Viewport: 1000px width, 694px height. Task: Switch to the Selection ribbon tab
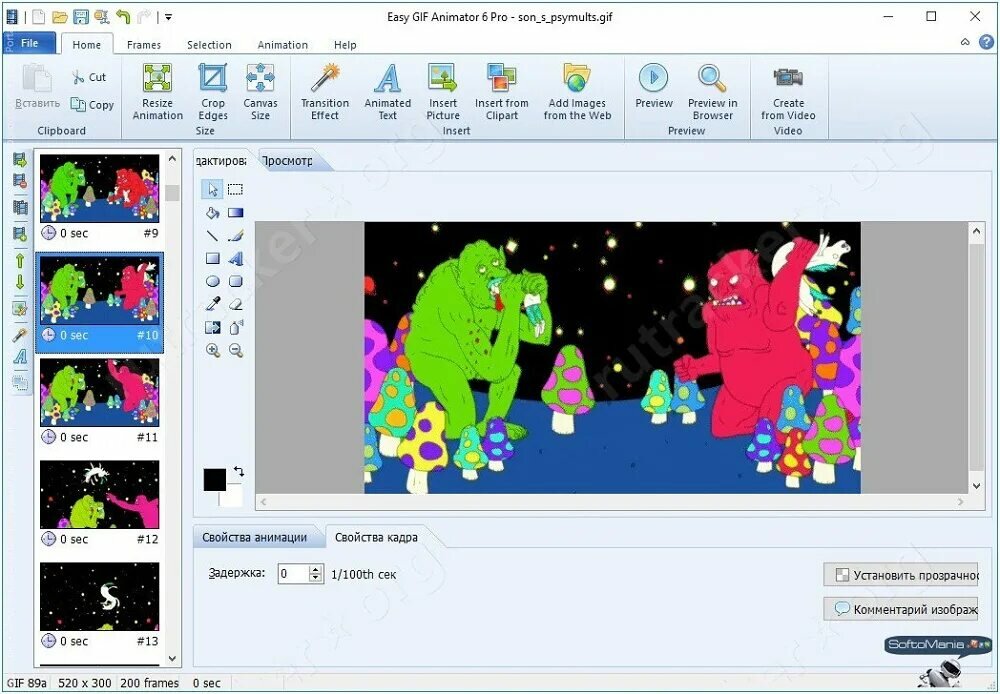[x=209, y=45]
